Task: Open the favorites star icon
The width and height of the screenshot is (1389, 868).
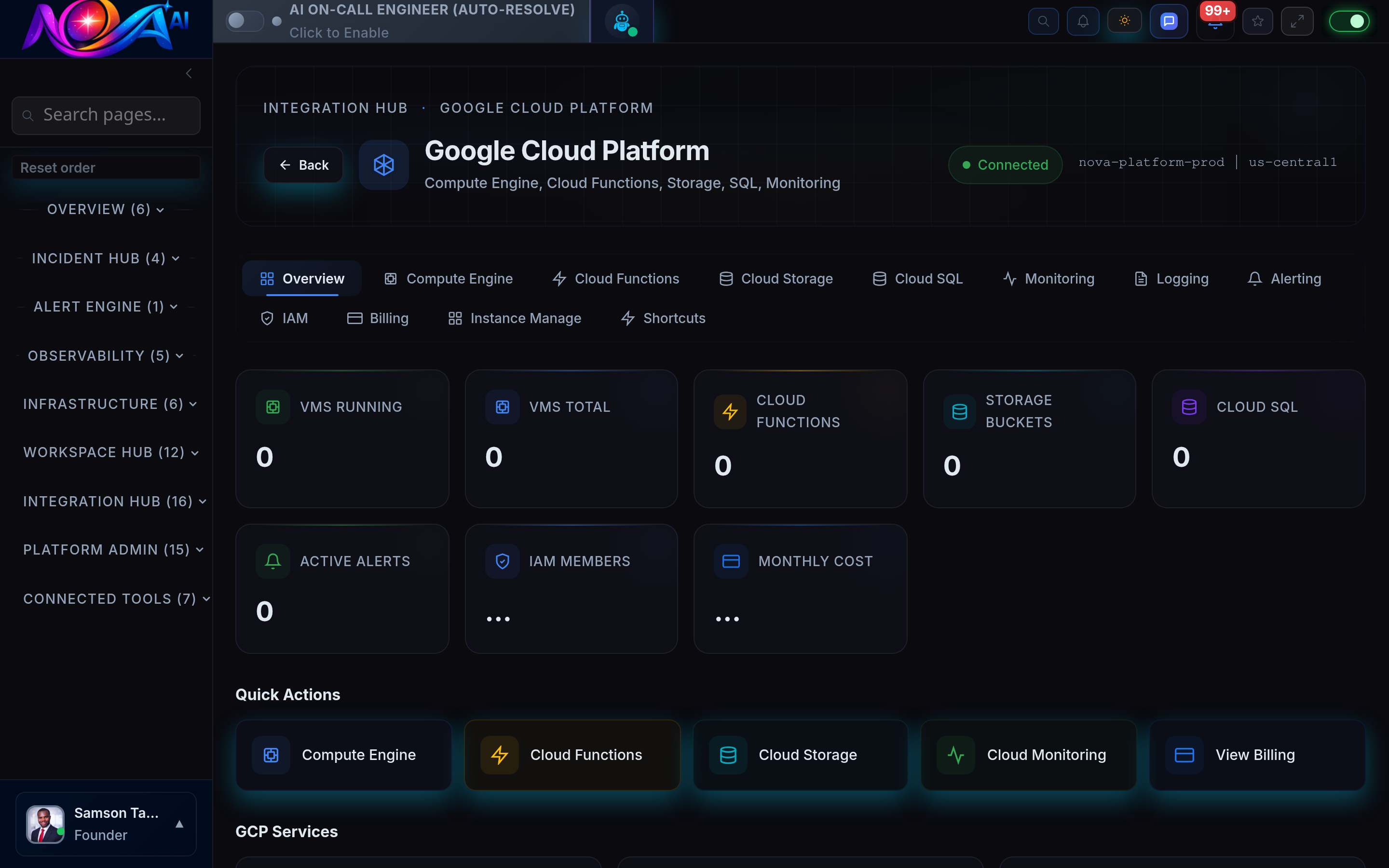Action: [1257, 21]
